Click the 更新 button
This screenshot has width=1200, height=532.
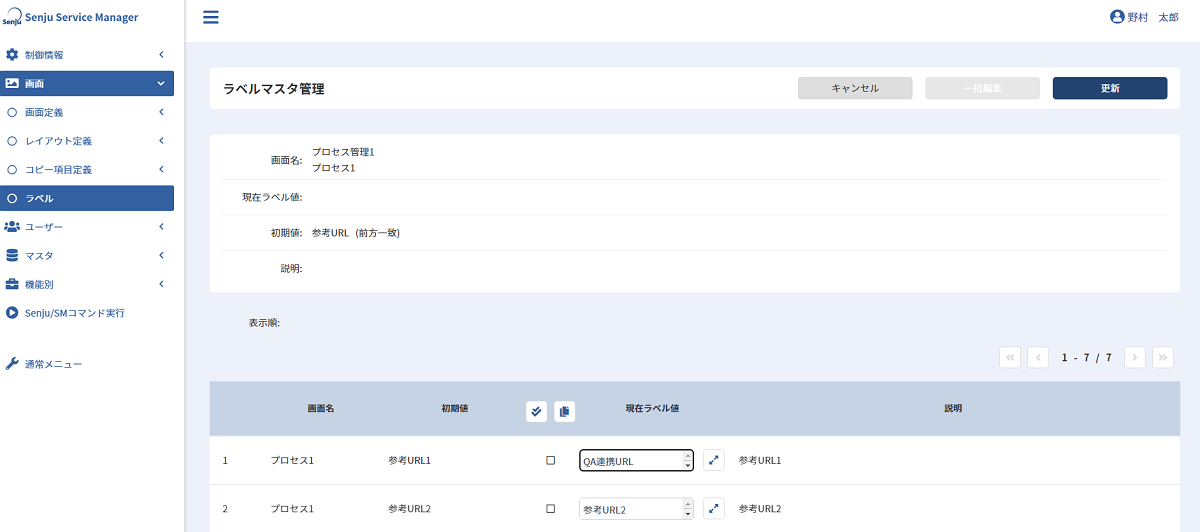click(1110, 88)
